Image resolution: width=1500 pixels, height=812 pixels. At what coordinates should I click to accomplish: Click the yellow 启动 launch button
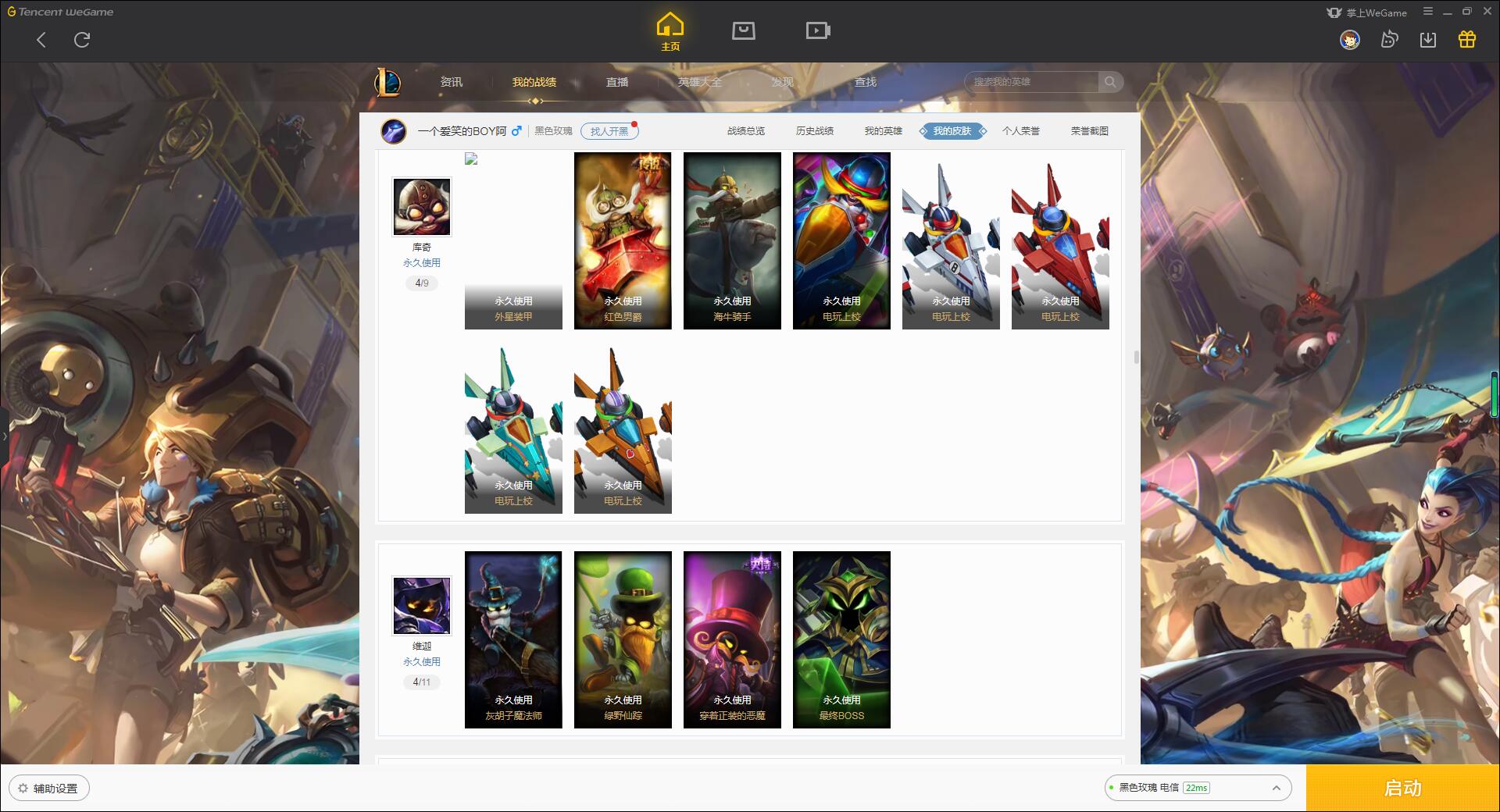(1403, 789)
